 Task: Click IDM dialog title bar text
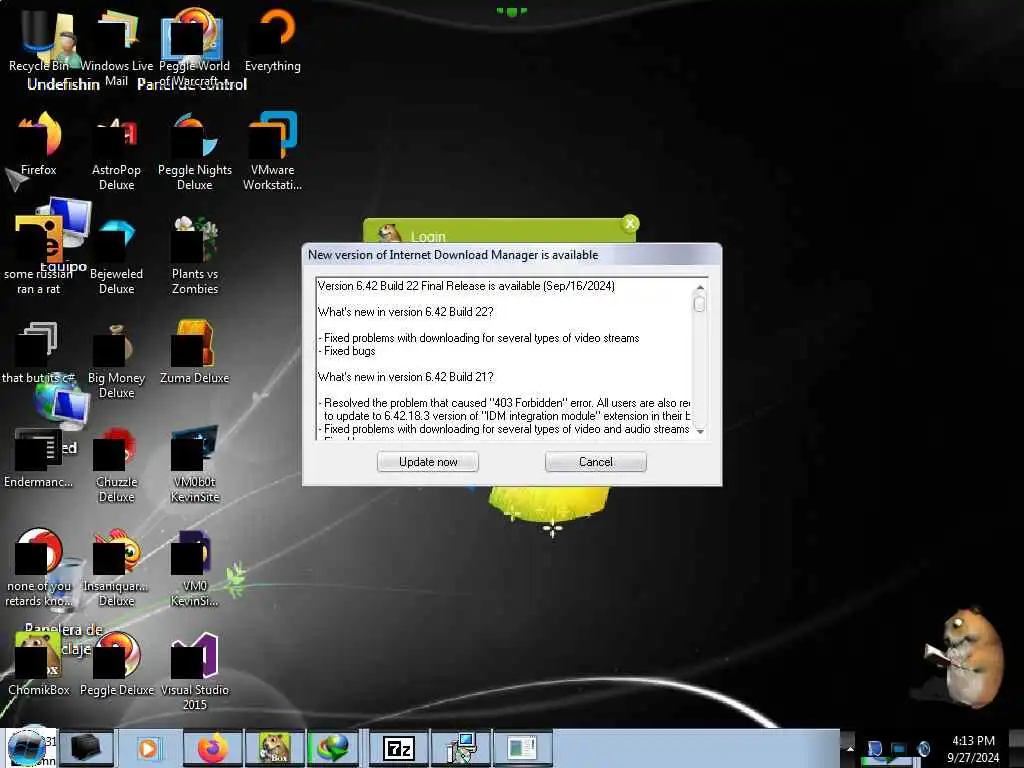click(453, 255)
